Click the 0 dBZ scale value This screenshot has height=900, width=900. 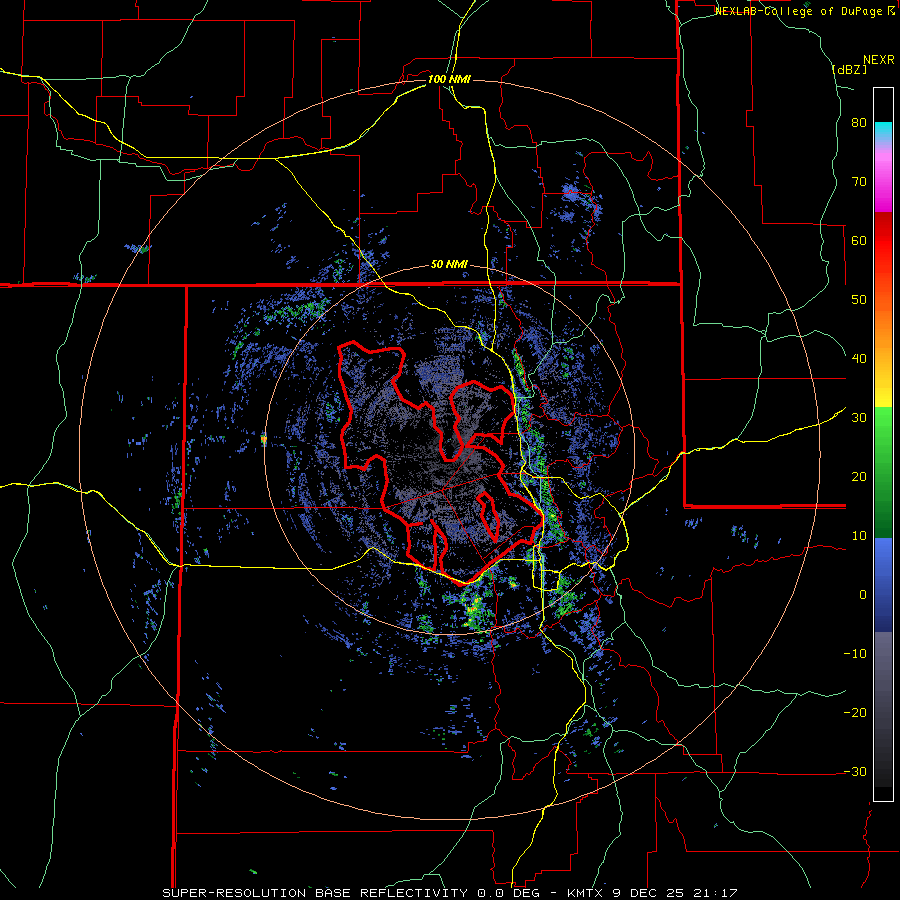tap(863, 595)
